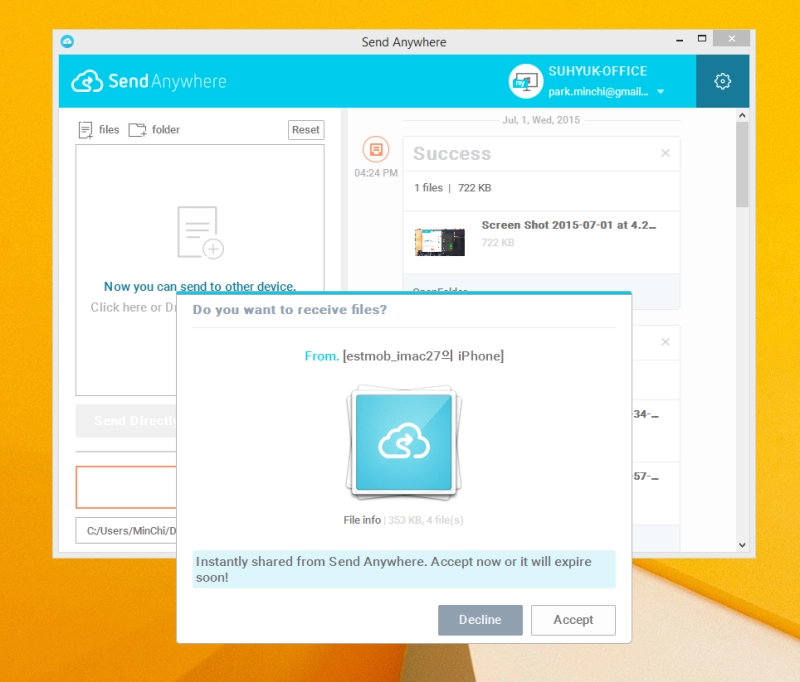
Task: Accept the incoming files
Action: click(573, 620)
